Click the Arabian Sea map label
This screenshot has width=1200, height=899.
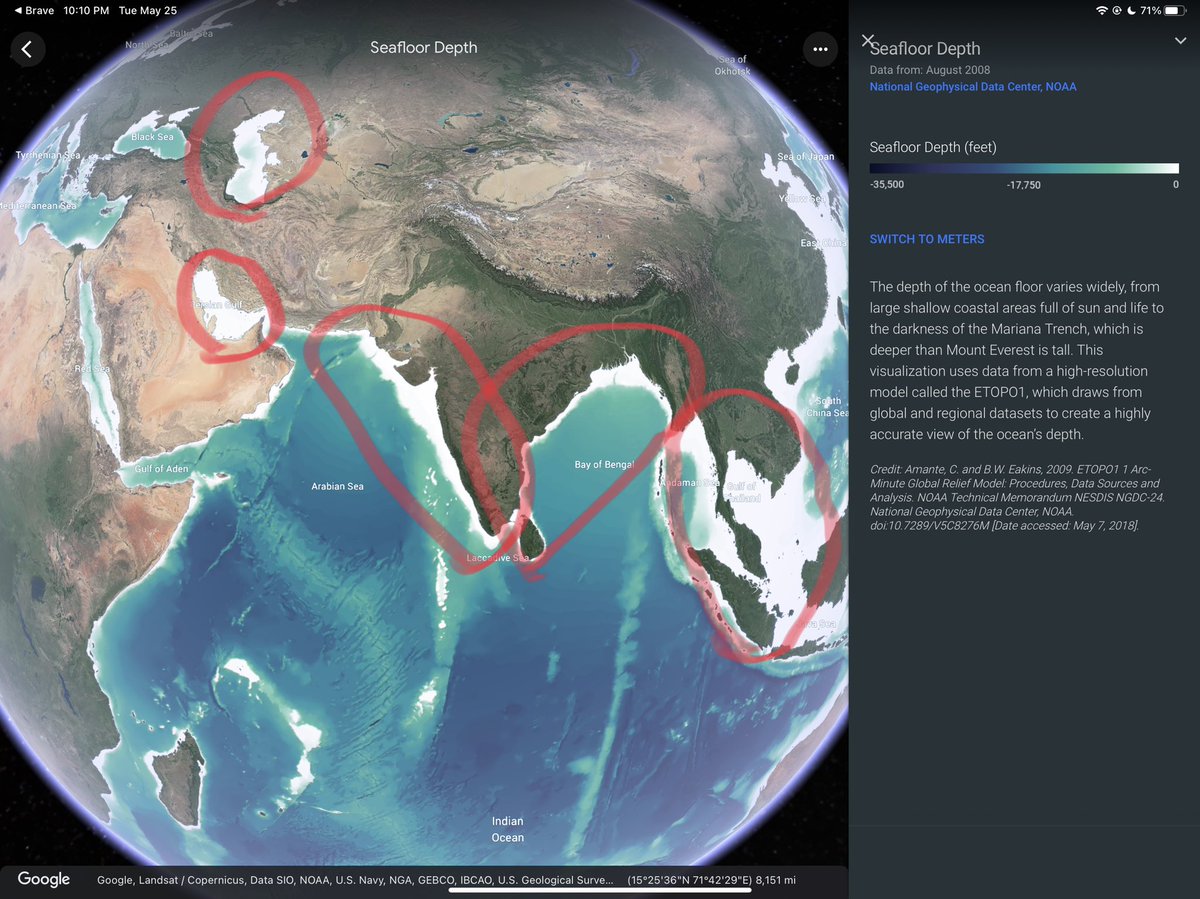[x=337, y=486]
